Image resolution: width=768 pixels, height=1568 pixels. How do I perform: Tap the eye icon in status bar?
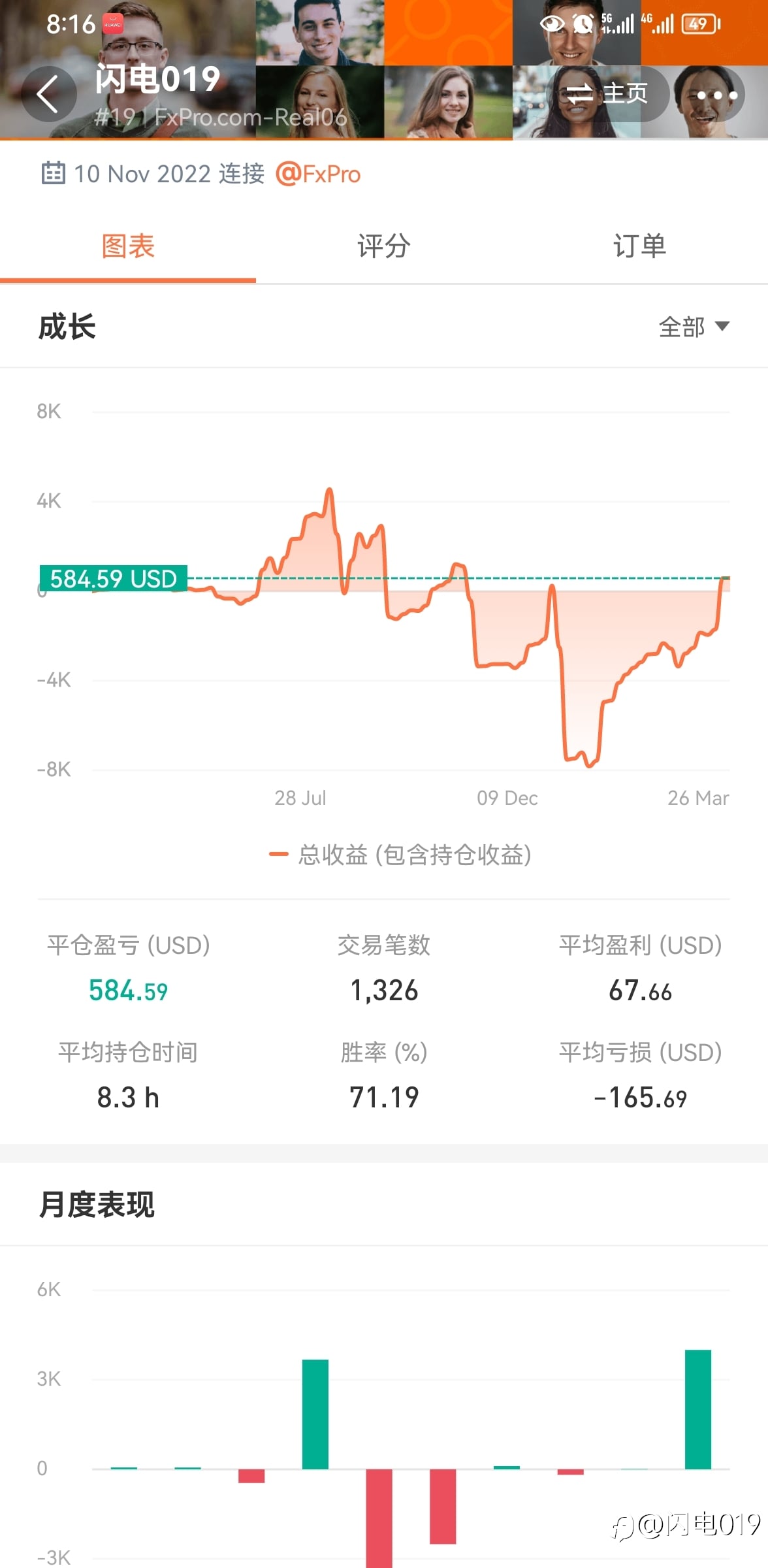[552, 25]
